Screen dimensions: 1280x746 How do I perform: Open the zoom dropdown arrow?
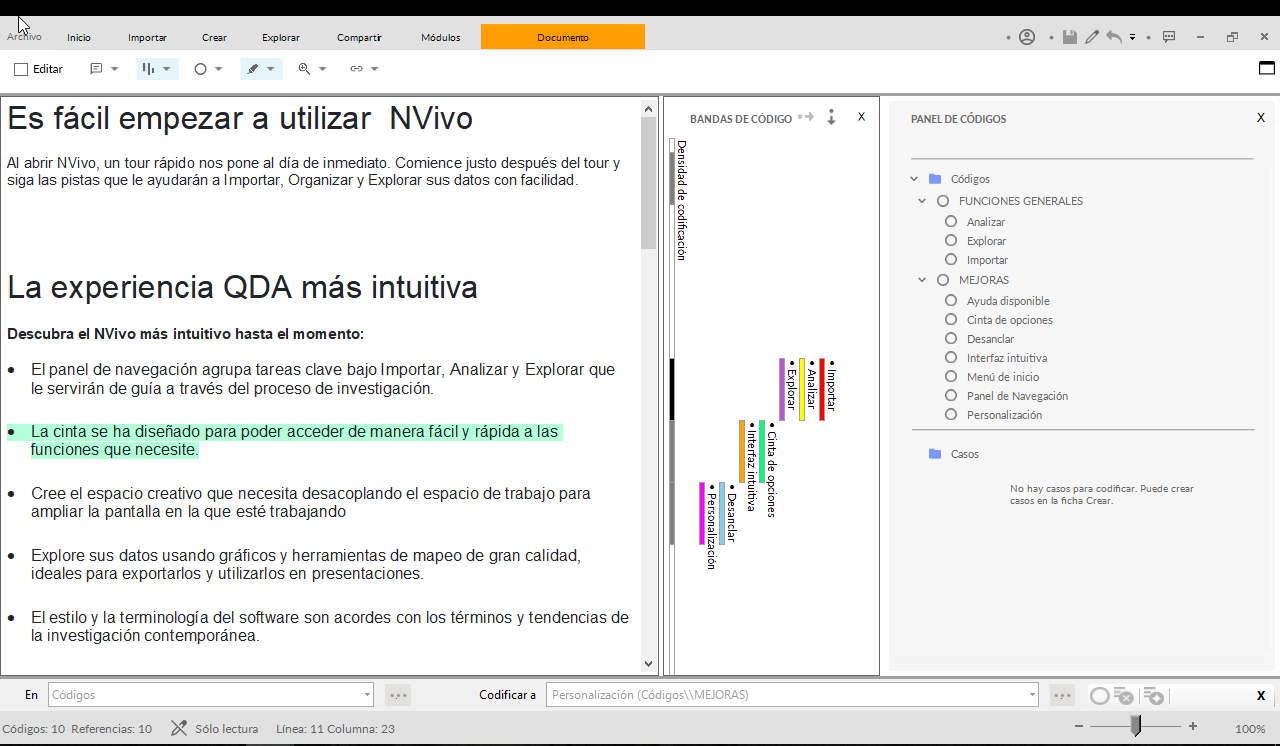(x=323, y=69)
